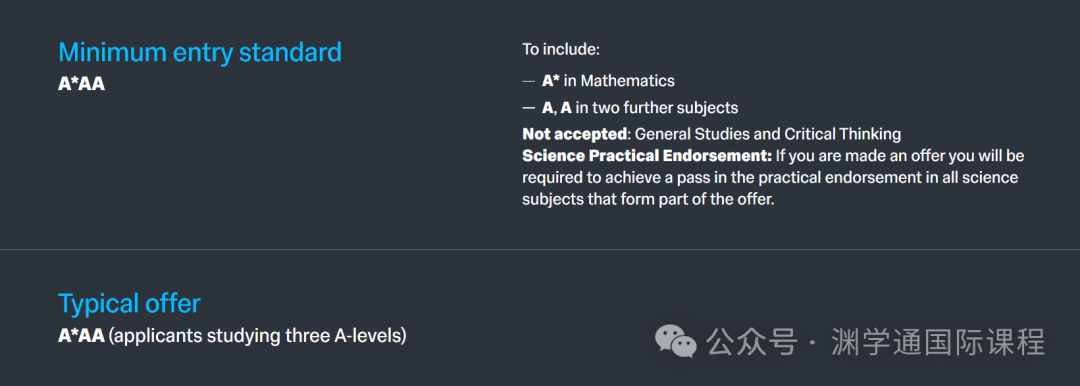
Task: Click bold 'Science Practical Endorsement:' label
Action: [647, 155]
